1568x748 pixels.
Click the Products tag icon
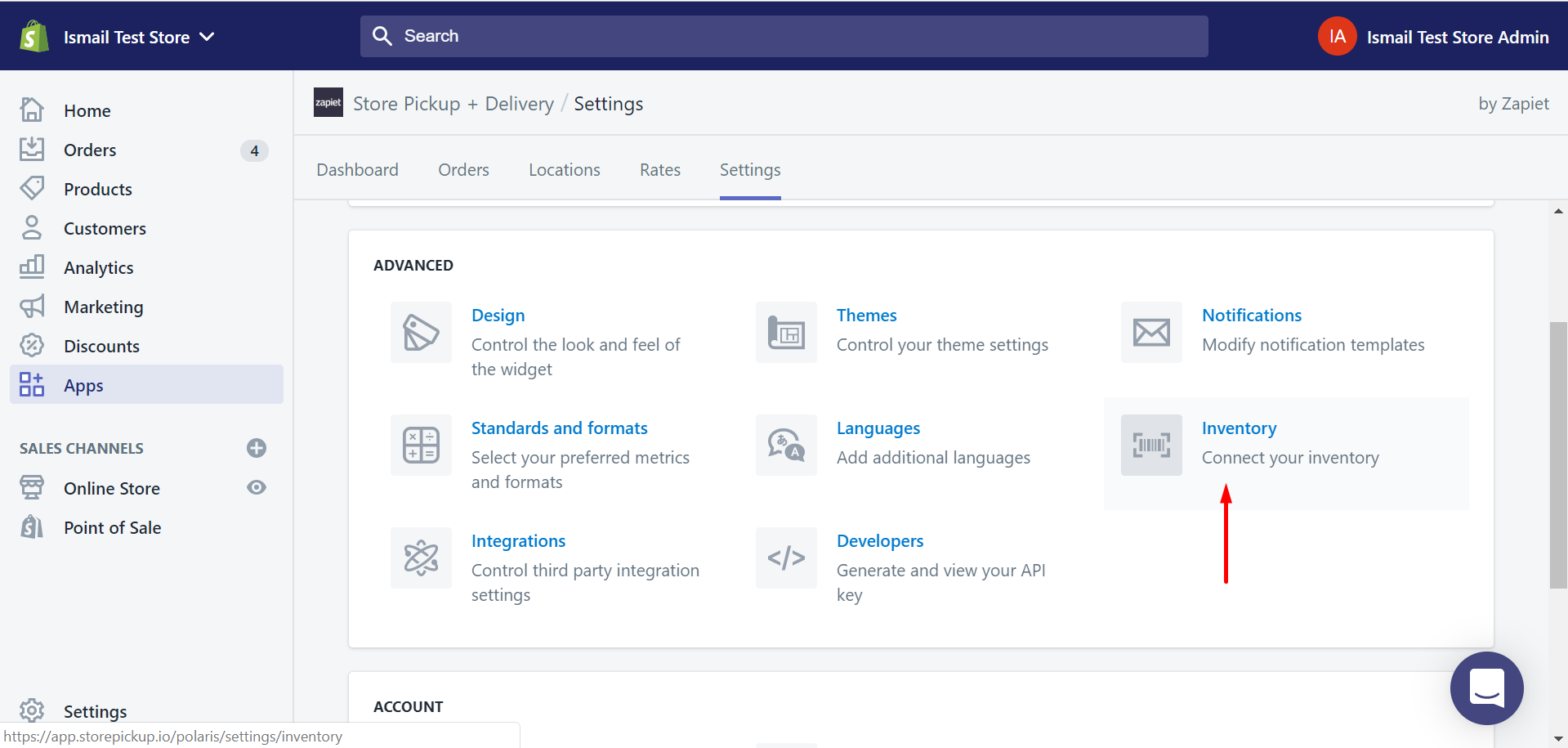(x=32, y=188)
